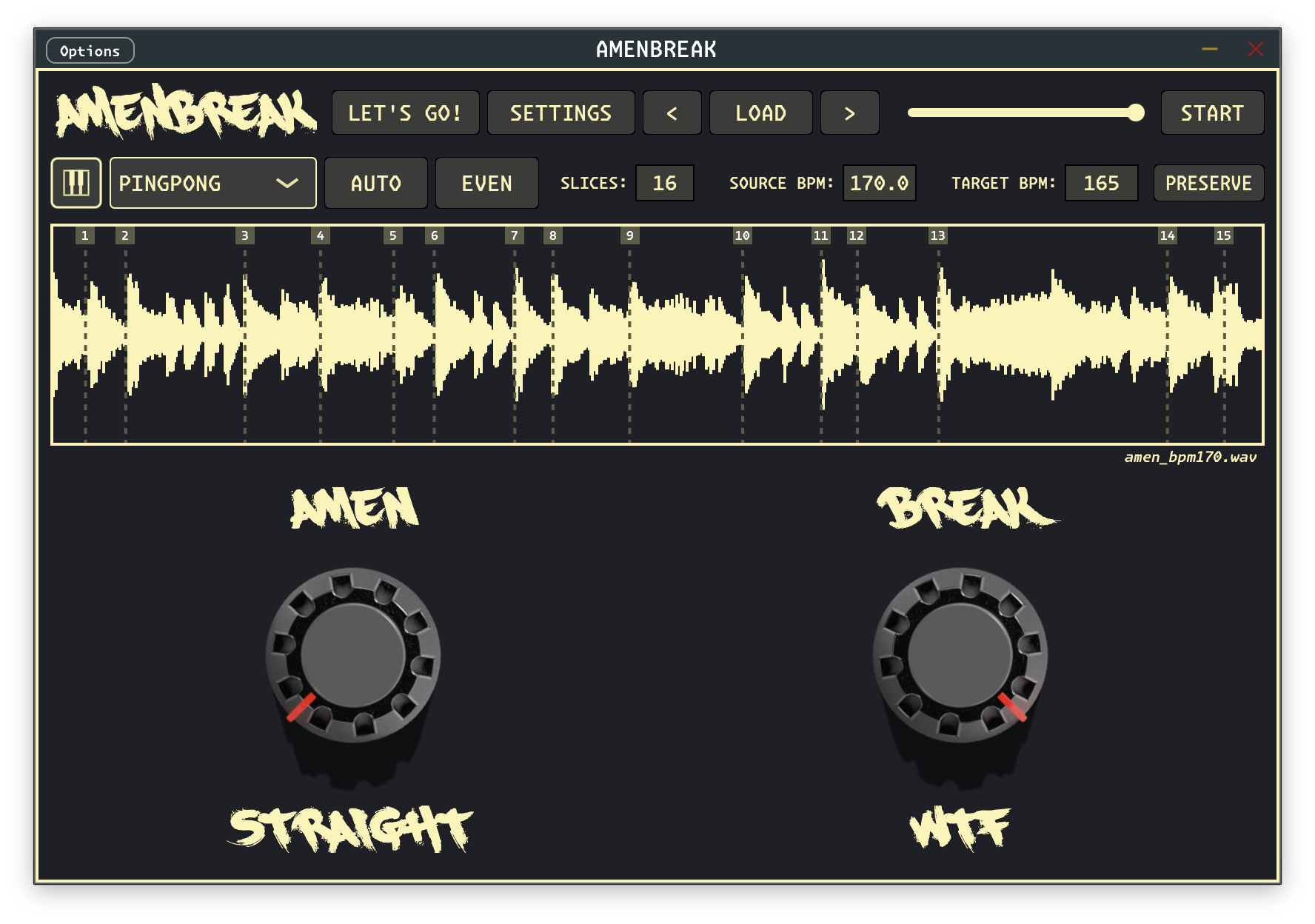Click slice marker 1 on the waveform
This screenshot has width=1315, height=924.
pyautogui.click(x=84, y=236)
